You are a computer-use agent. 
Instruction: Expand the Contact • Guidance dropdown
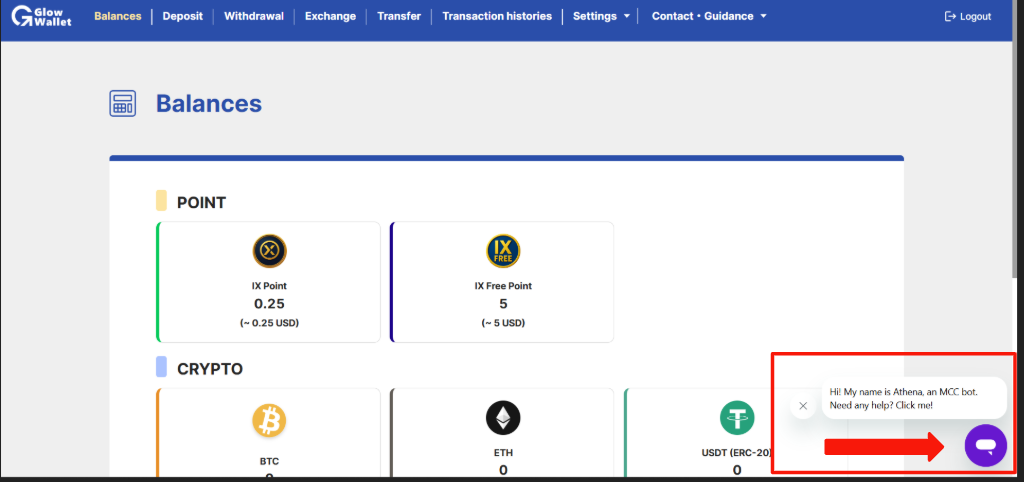[x=709, y=16]
